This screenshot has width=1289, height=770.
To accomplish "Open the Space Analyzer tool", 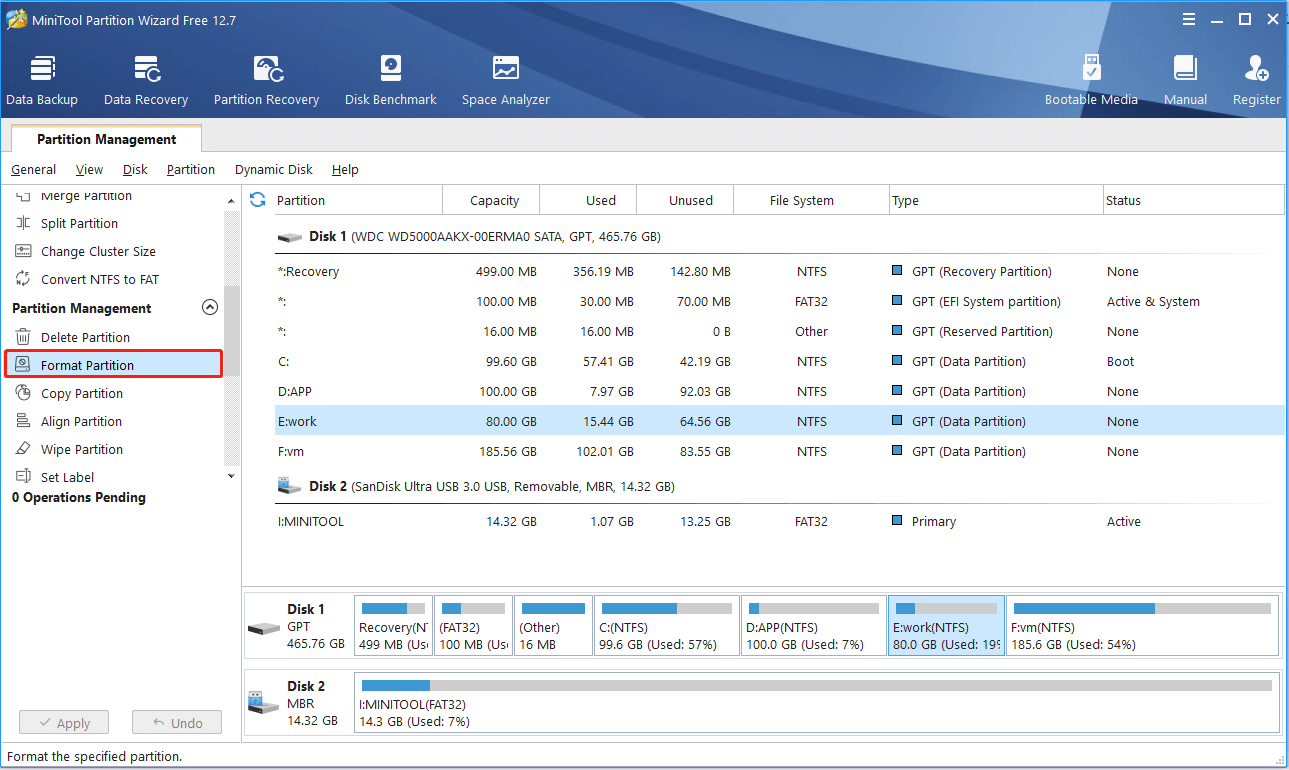I will click(506, 81).
